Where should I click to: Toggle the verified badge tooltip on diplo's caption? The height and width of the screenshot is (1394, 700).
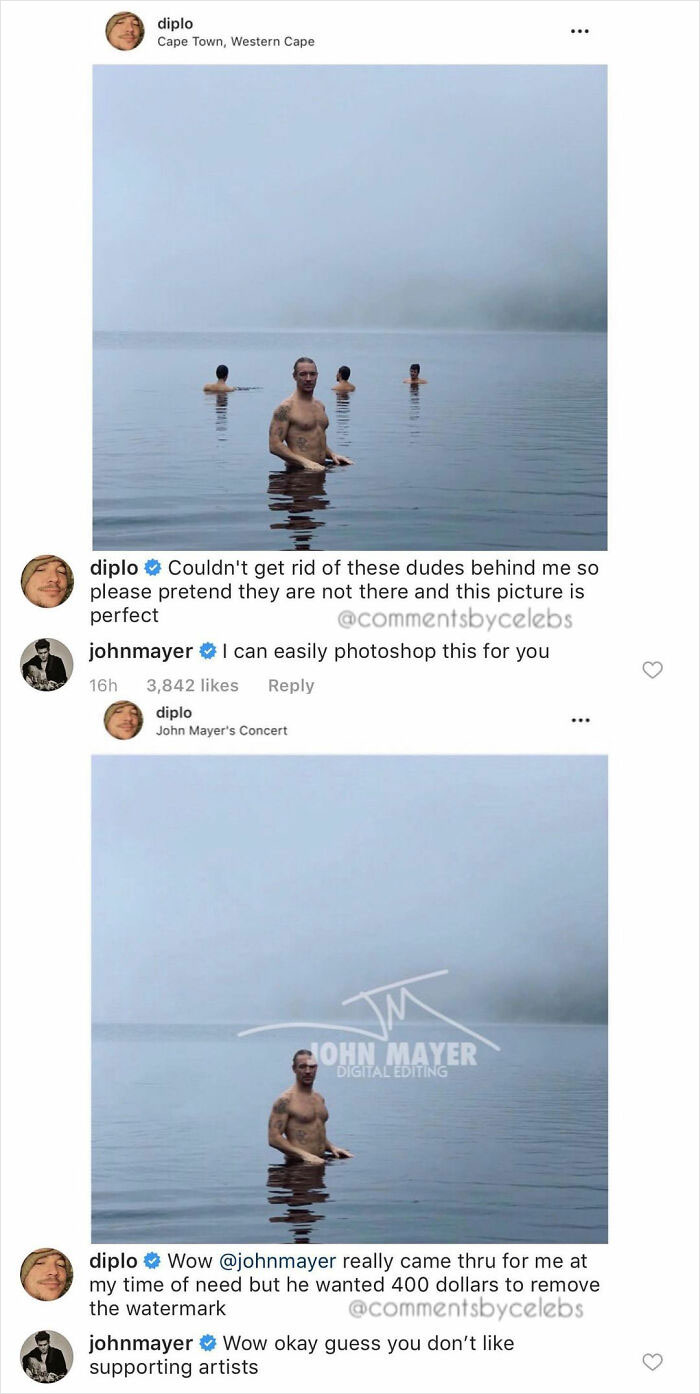tap(152, 567)
